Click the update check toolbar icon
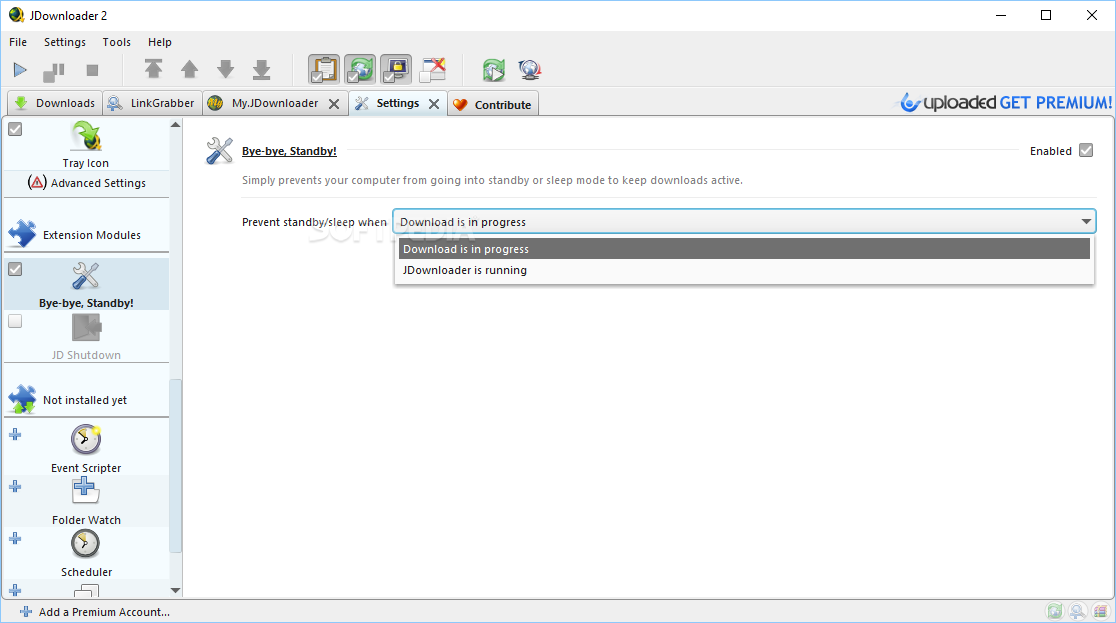This screenshot has height=623, width=1116. (x=493, y=70)
